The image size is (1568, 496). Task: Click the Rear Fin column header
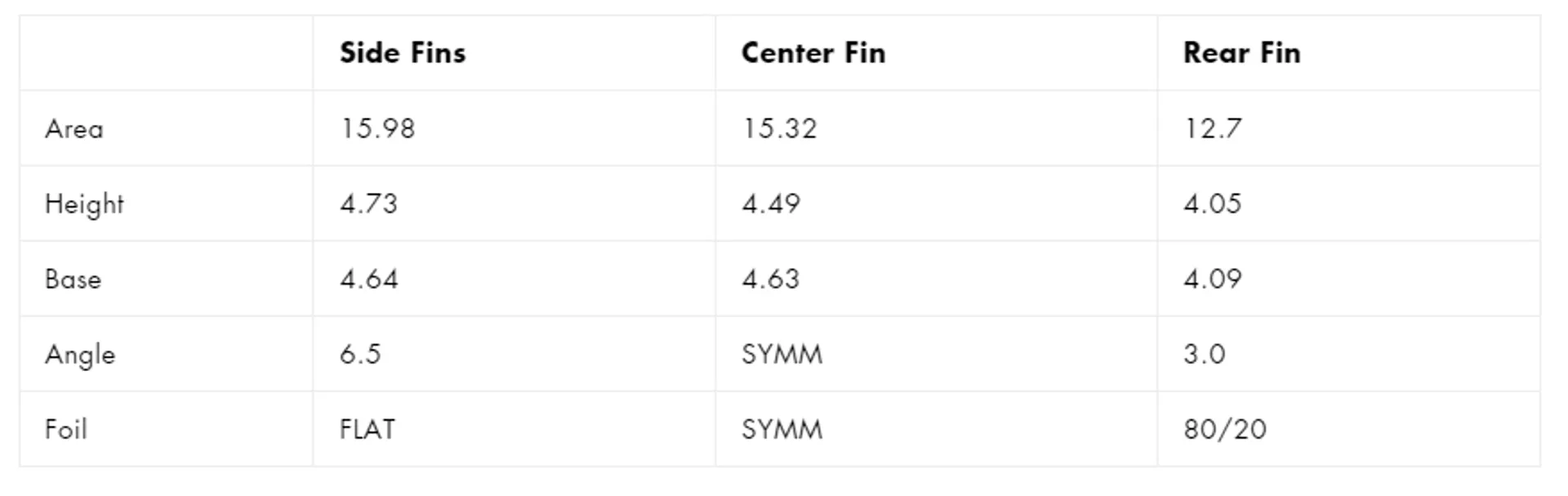click(x=1242, y=53)
